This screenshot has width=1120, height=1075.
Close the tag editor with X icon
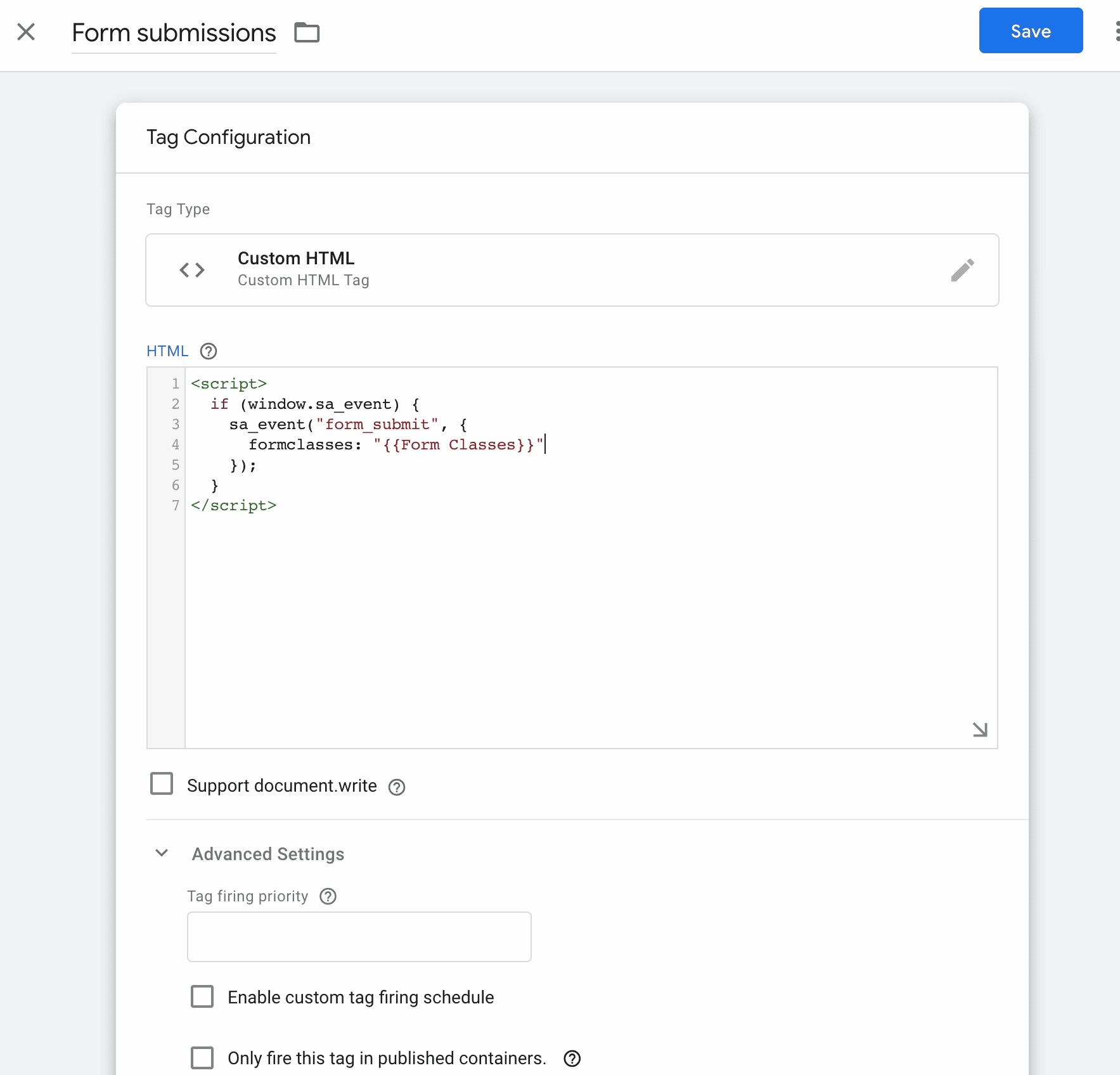pos(26,32)
